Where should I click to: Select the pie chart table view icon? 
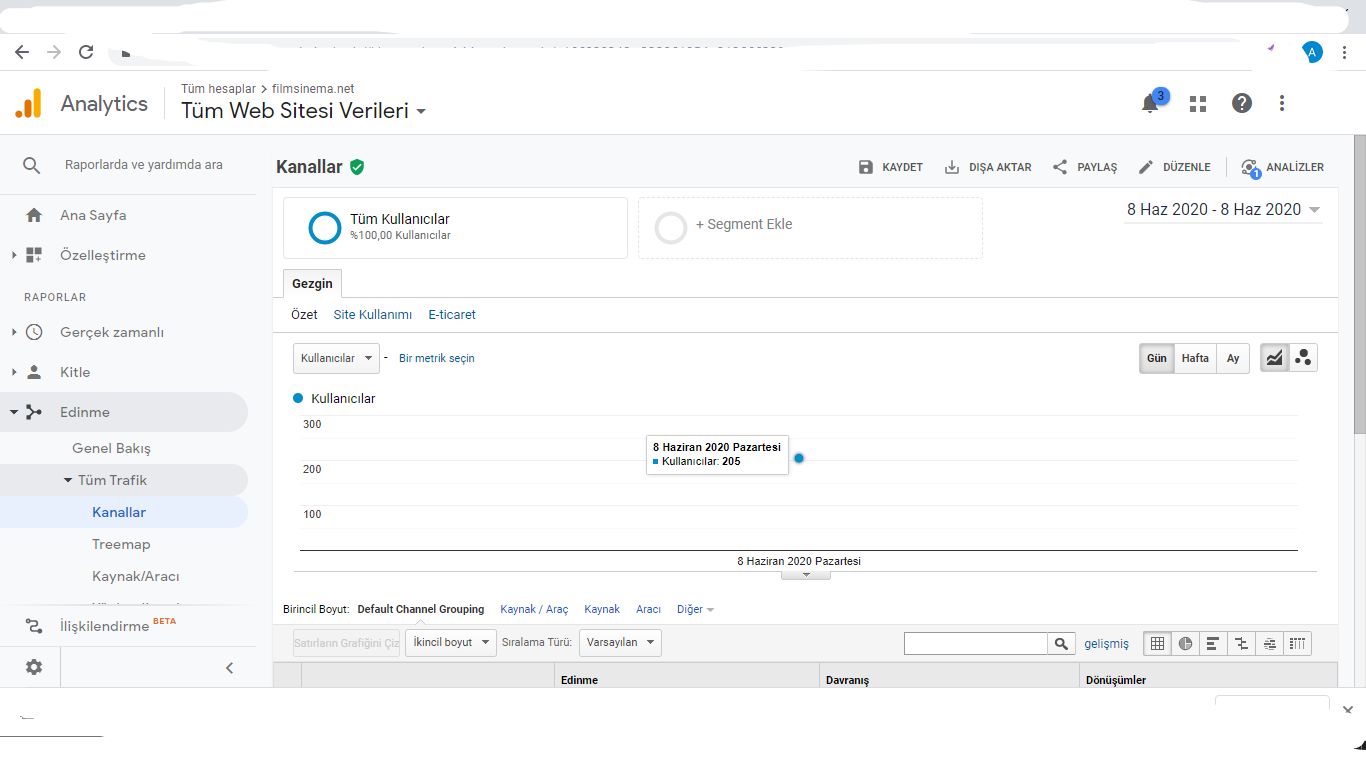click(x=1186, y=644)
